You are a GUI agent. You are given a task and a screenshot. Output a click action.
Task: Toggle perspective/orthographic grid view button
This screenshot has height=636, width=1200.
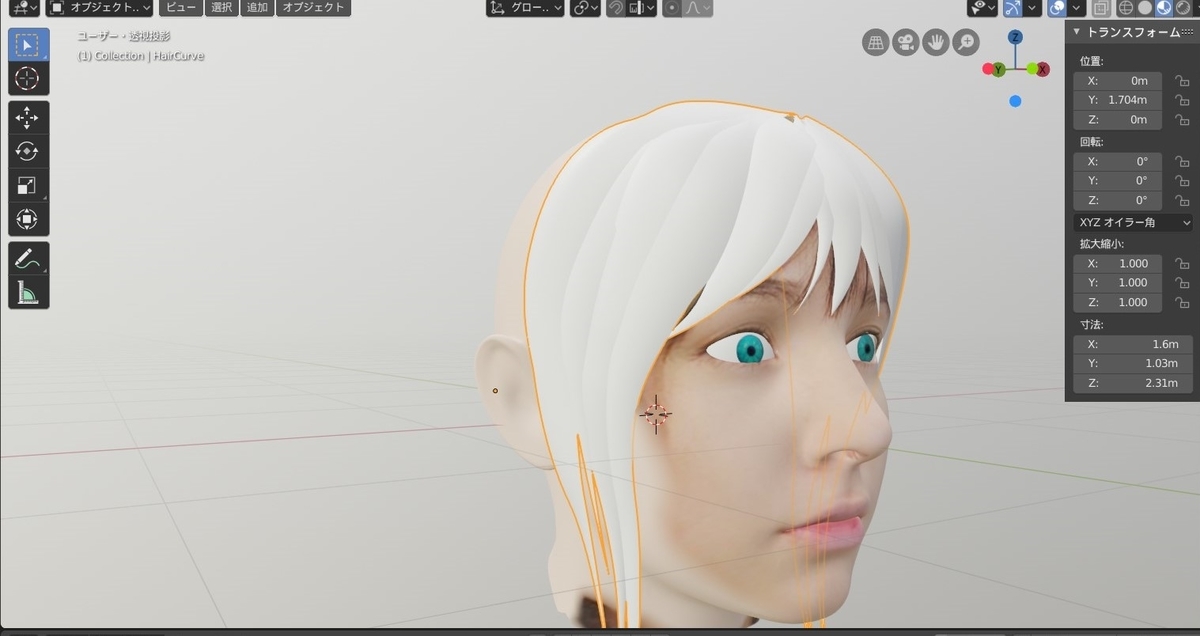875,43
